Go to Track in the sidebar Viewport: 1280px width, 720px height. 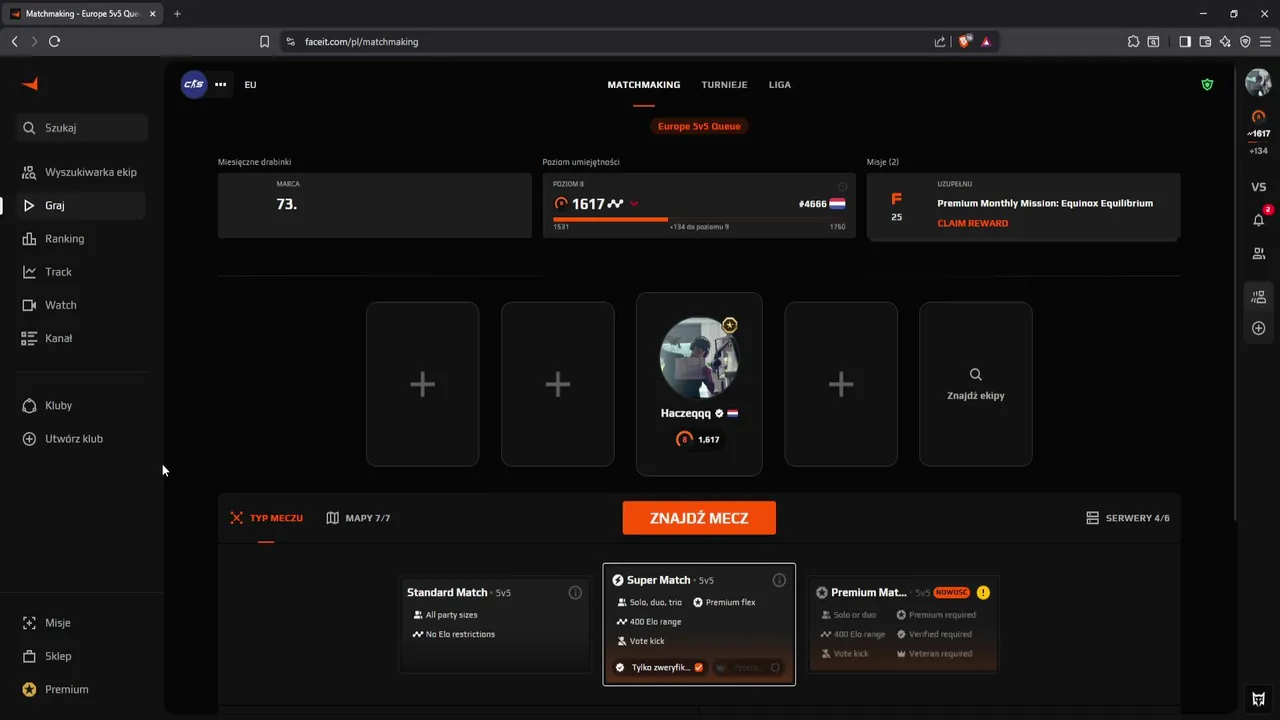click(x=80, y=272)
